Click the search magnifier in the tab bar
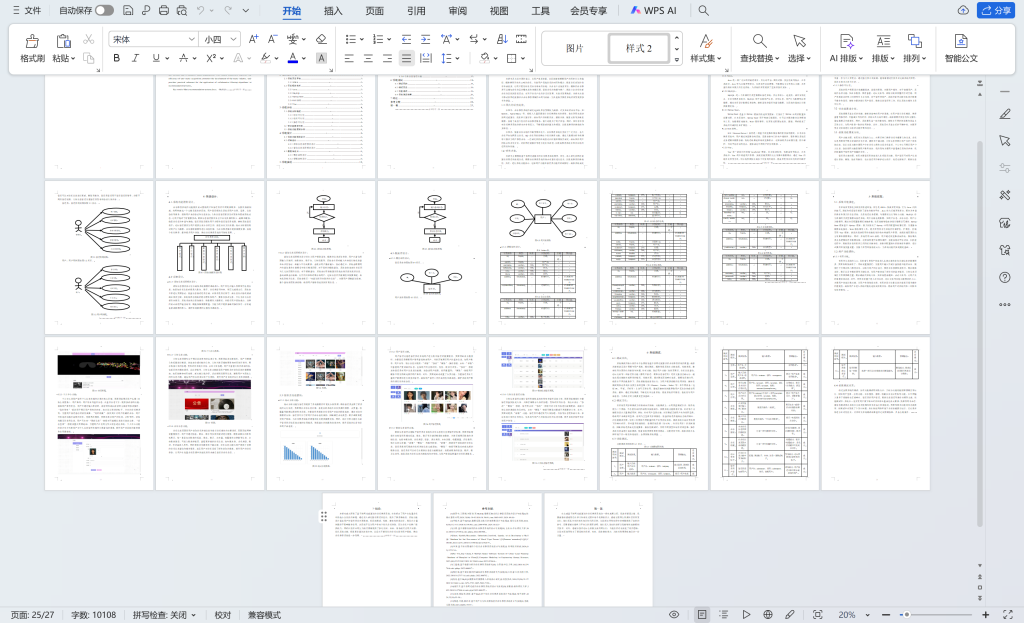Image resolution: width=1024 pixels, height=623 pixels. point(703,10)
